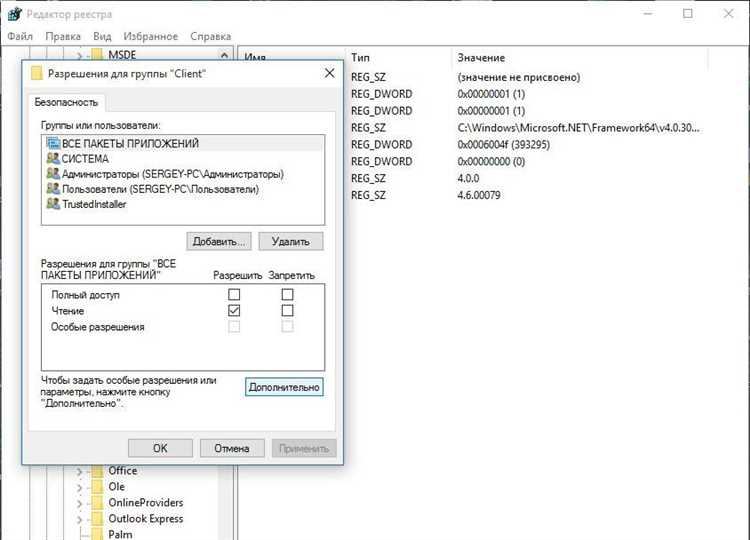Select the TrustedInstaller user icon
This screenshot has width=750, height=540.
point(52,204)
